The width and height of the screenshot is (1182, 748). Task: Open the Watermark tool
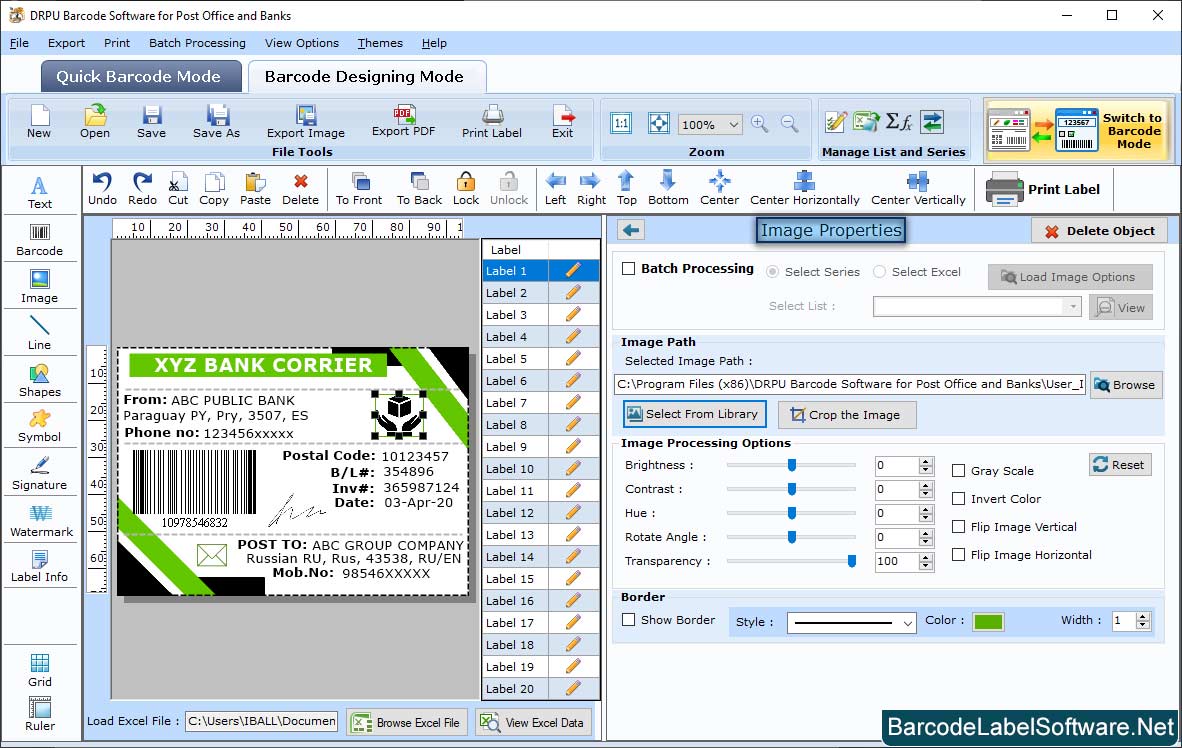pyautogui.click(x=40, y=519)
